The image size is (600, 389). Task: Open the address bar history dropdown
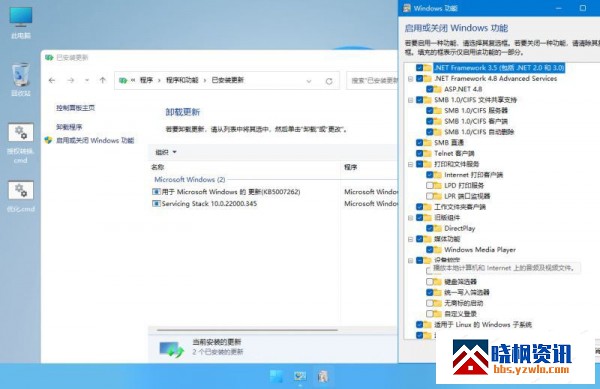pos(309,81)
